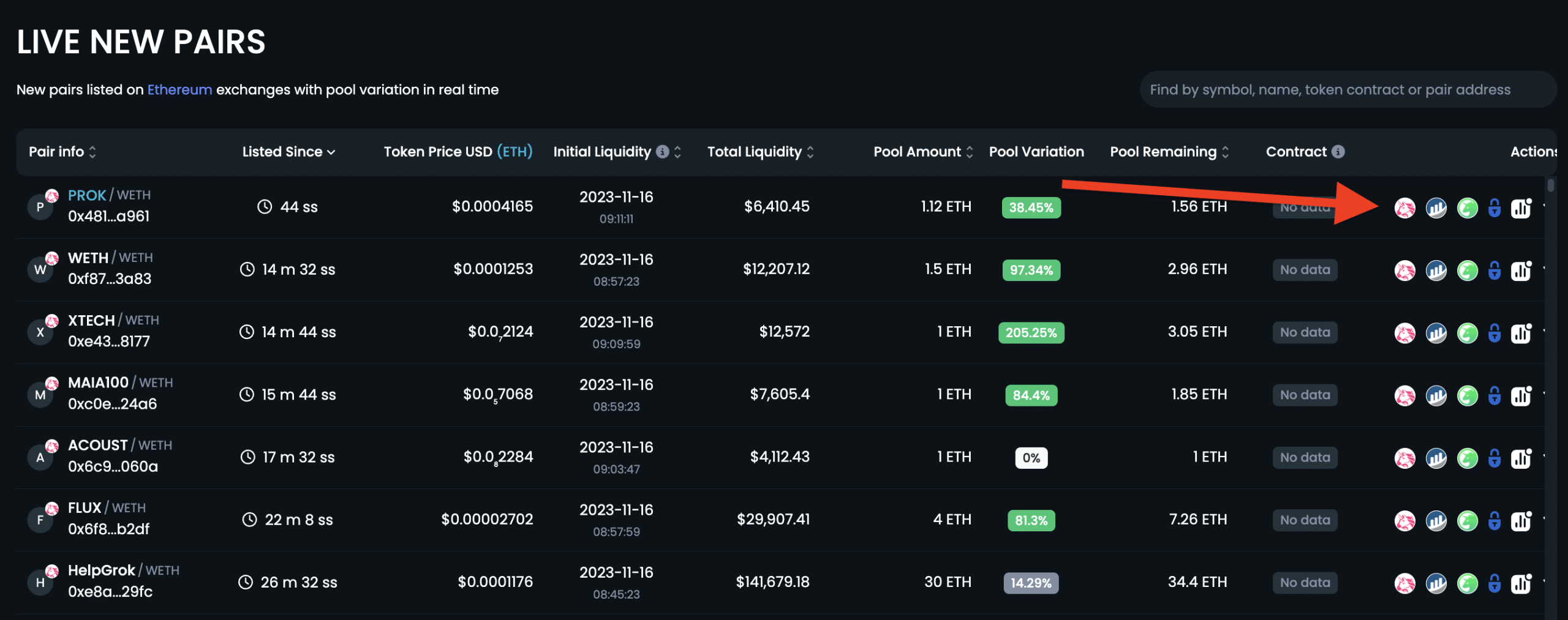This screenshot has height=620, width=1568.
Task: Click the info icon next to Contract header
Action: coord(1338,152)
